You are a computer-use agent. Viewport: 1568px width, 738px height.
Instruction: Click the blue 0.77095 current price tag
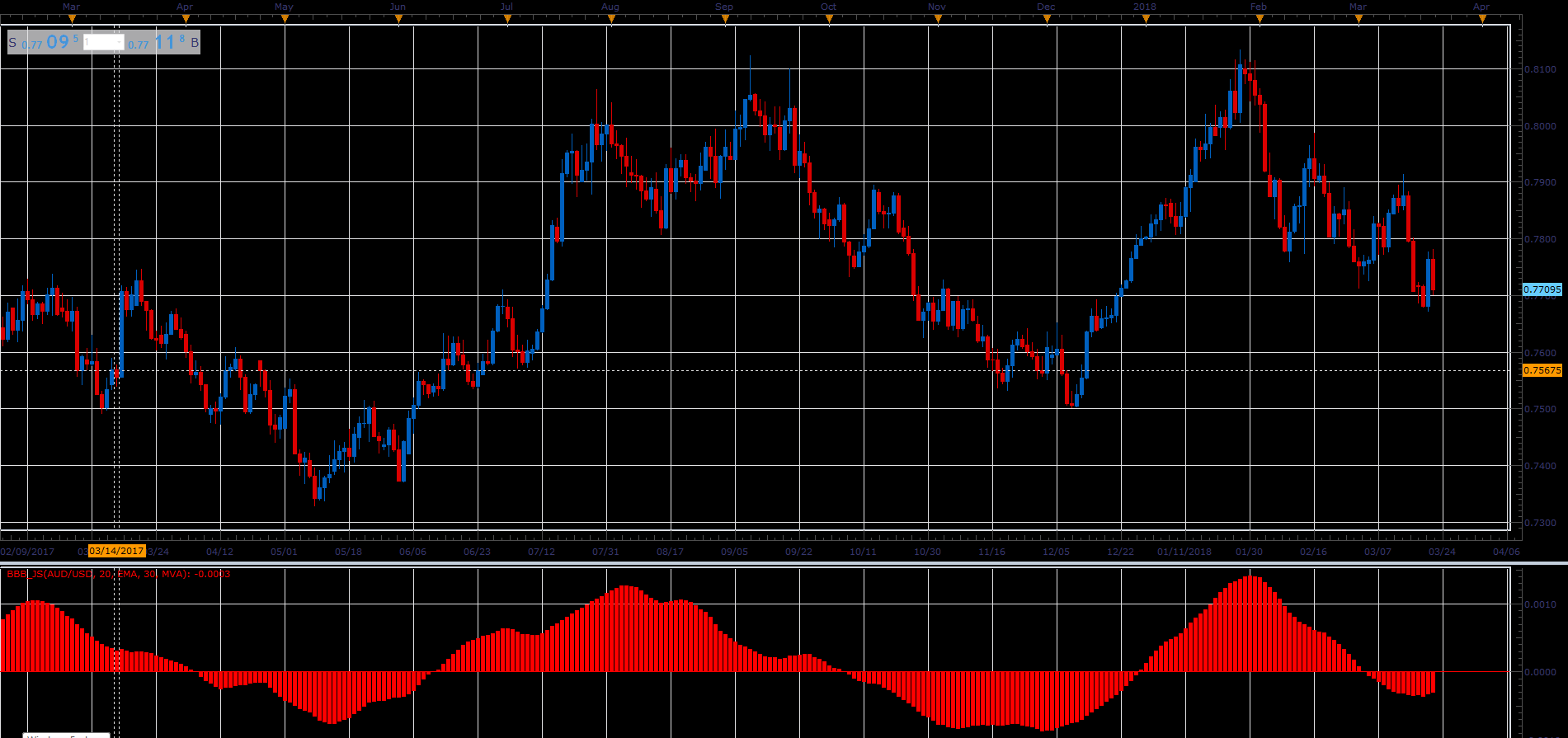coord(1542,289)
